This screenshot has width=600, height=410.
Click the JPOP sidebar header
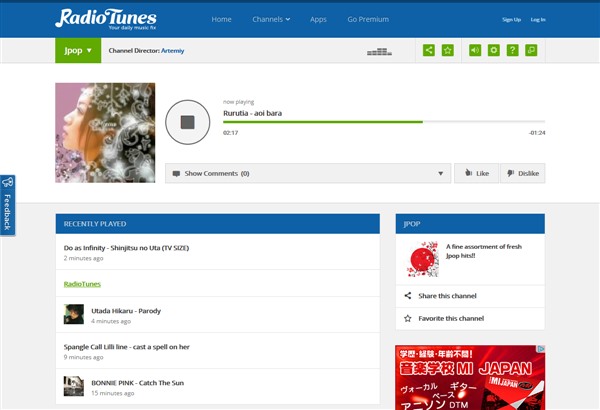[x=470, y=224]
